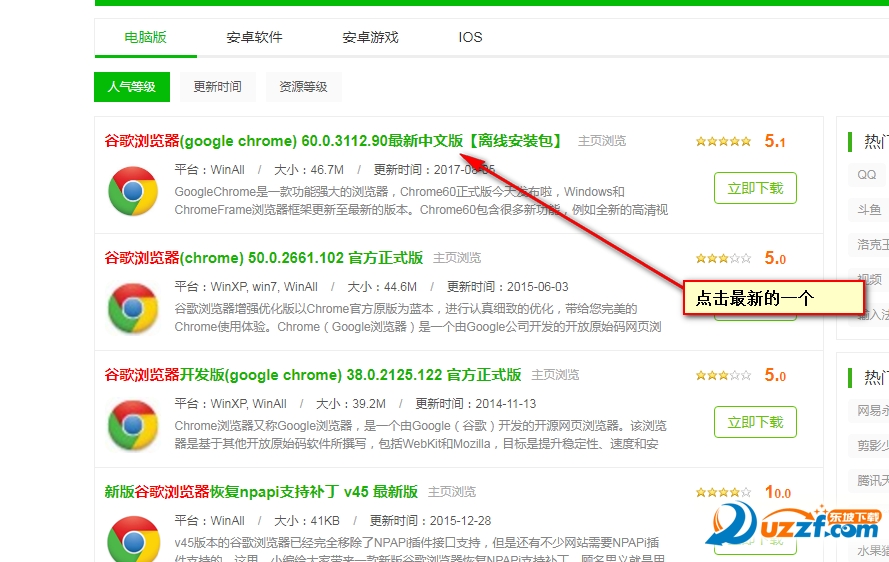Open the 谷歌浏览器 60.0.3112.90最新中文版 title link
Viewport: 889px width, 562px height.
[x=333, y=141]
